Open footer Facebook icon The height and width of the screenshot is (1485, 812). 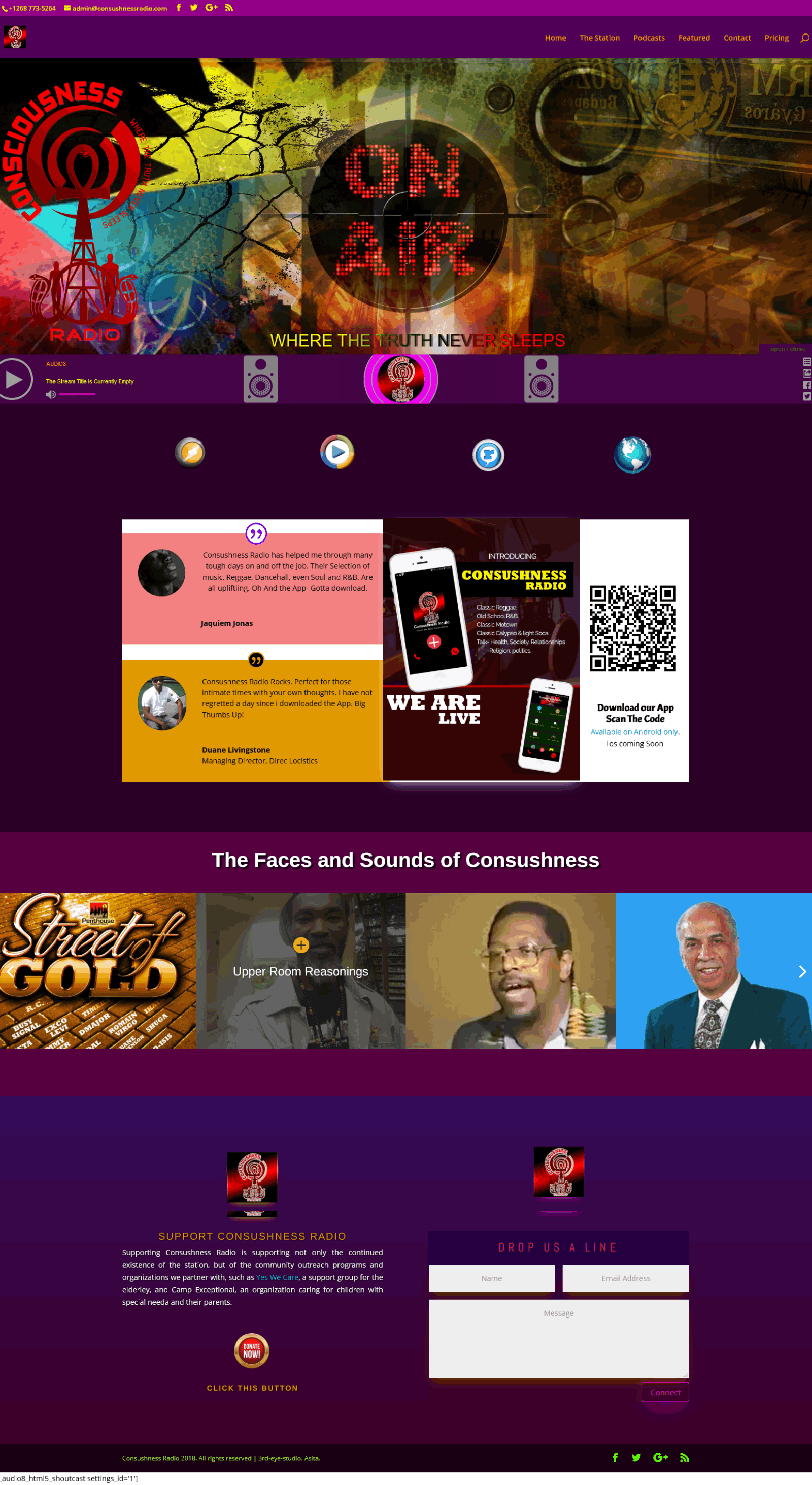coord(615,1457)
